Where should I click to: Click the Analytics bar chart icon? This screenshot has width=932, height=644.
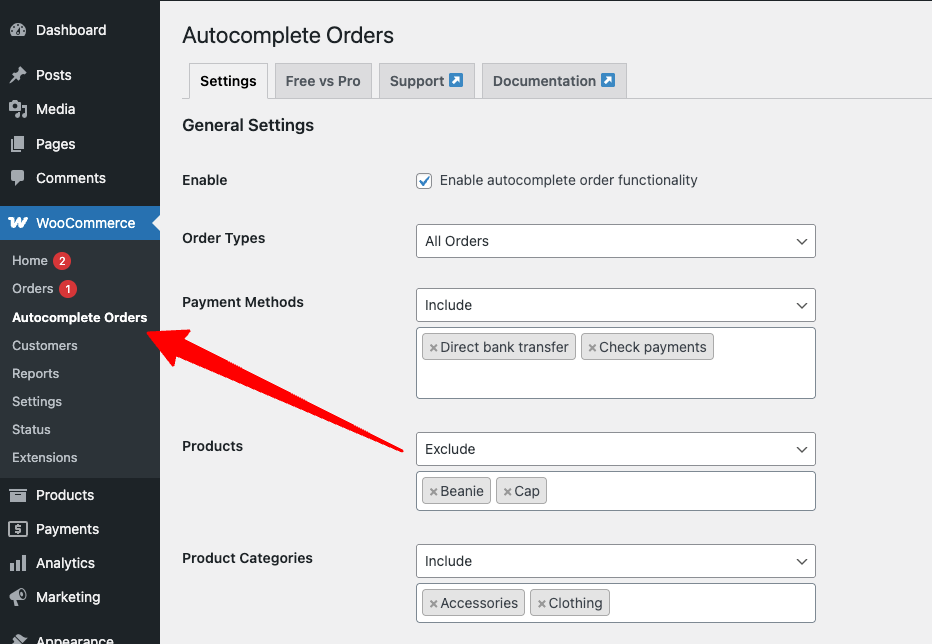point(18,563)
